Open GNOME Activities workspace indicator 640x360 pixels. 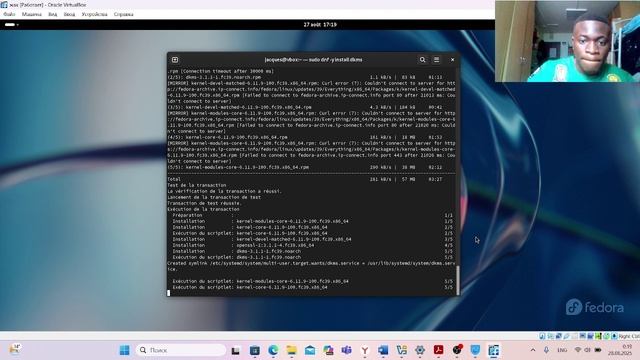pos(11,24)
